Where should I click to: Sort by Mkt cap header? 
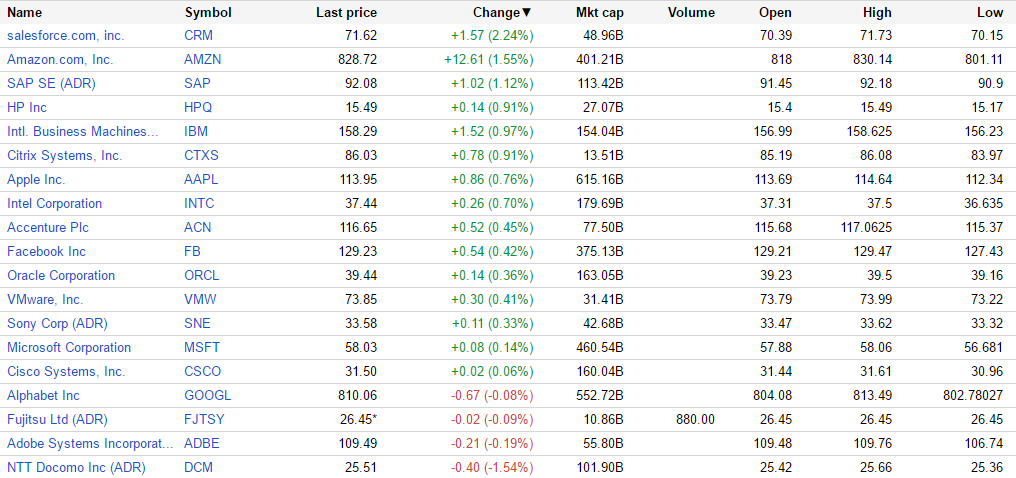click(600, 12)
